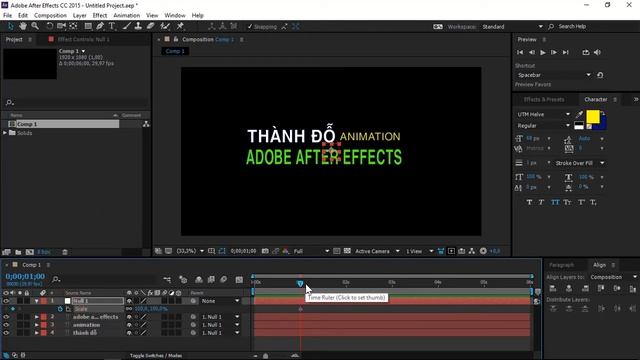Image resolution: width=640 pixels, height=360 pixels.
Task: Toggle Faux Bold style button
Action: 529,202
